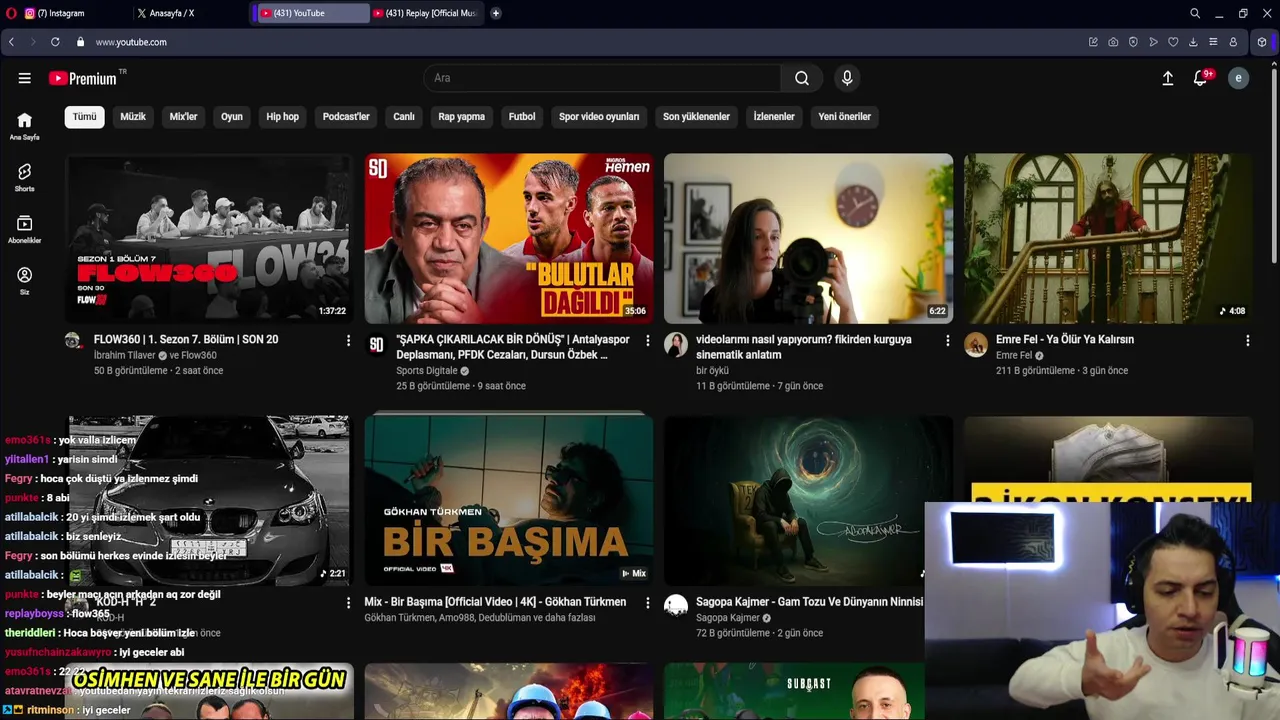Reload the page with refresh icon
Viewport: 1280px width, 720px height.
tap(55, 42)
